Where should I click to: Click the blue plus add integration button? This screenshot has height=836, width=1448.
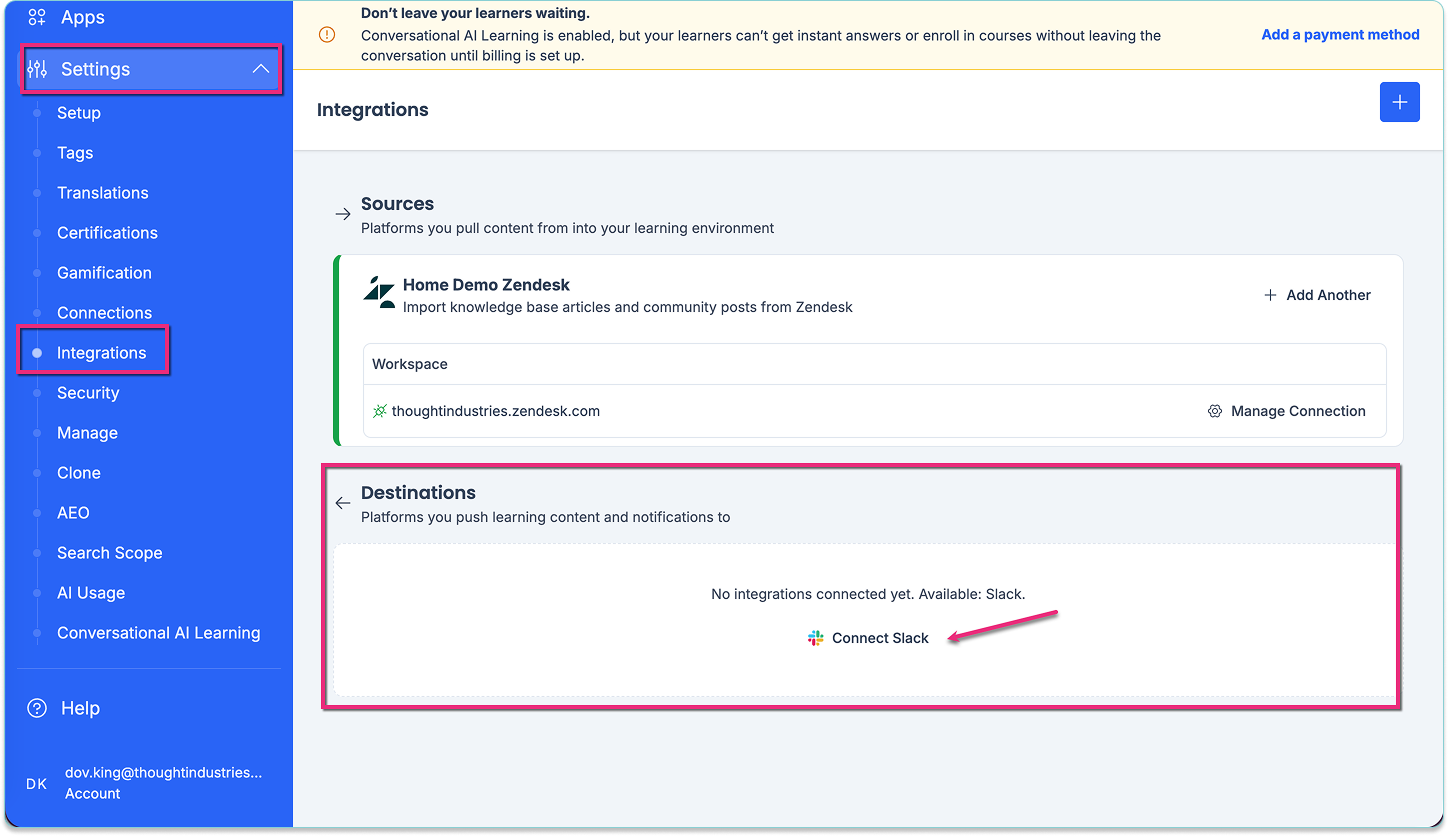tap(1399, 102)
